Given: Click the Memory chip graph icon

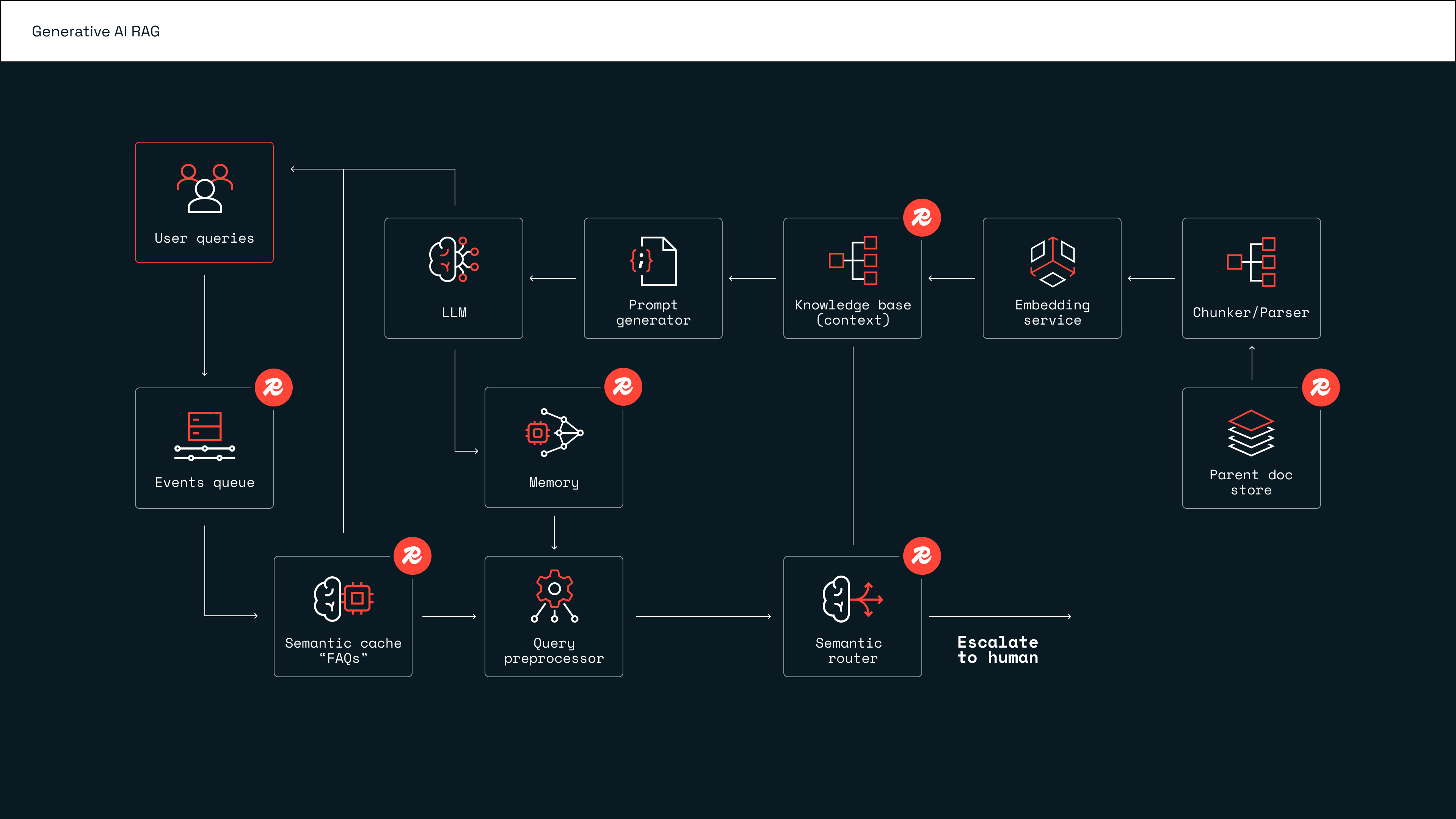Looking at the screenshot, I should pyautogui.click(x=554, y=432).
